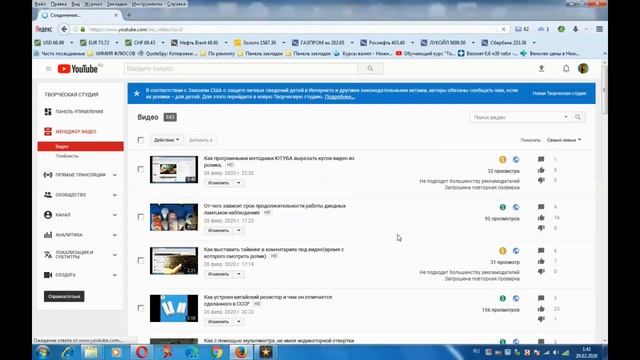Click yellow monetization icon of the ЮТУБА video
Image resolution: width=640 pixels, height=360 pixels.
[x=502, y=160]
